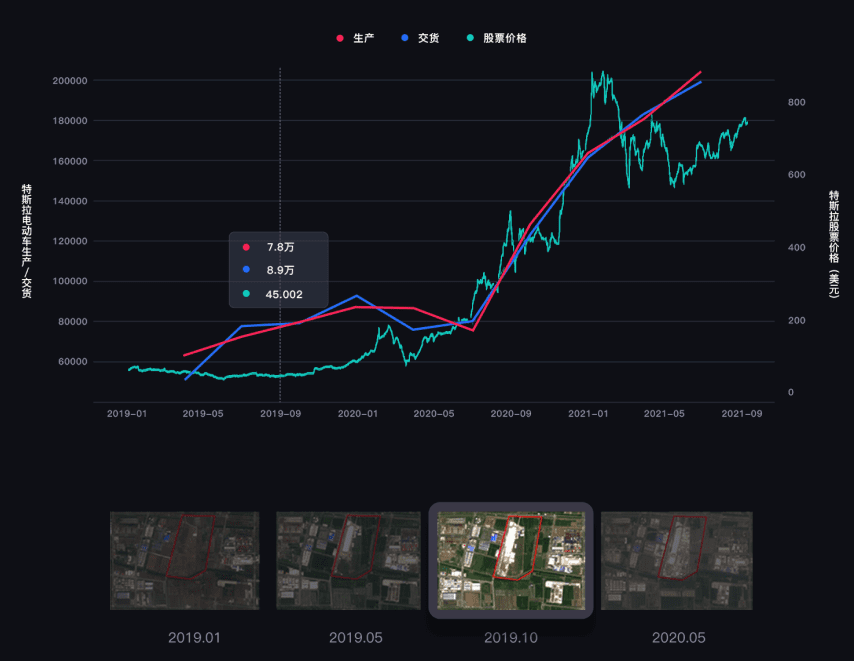854x661 pixels.
Task: Hide the 生产 series via its legend label
Action: tap(363, 38)
